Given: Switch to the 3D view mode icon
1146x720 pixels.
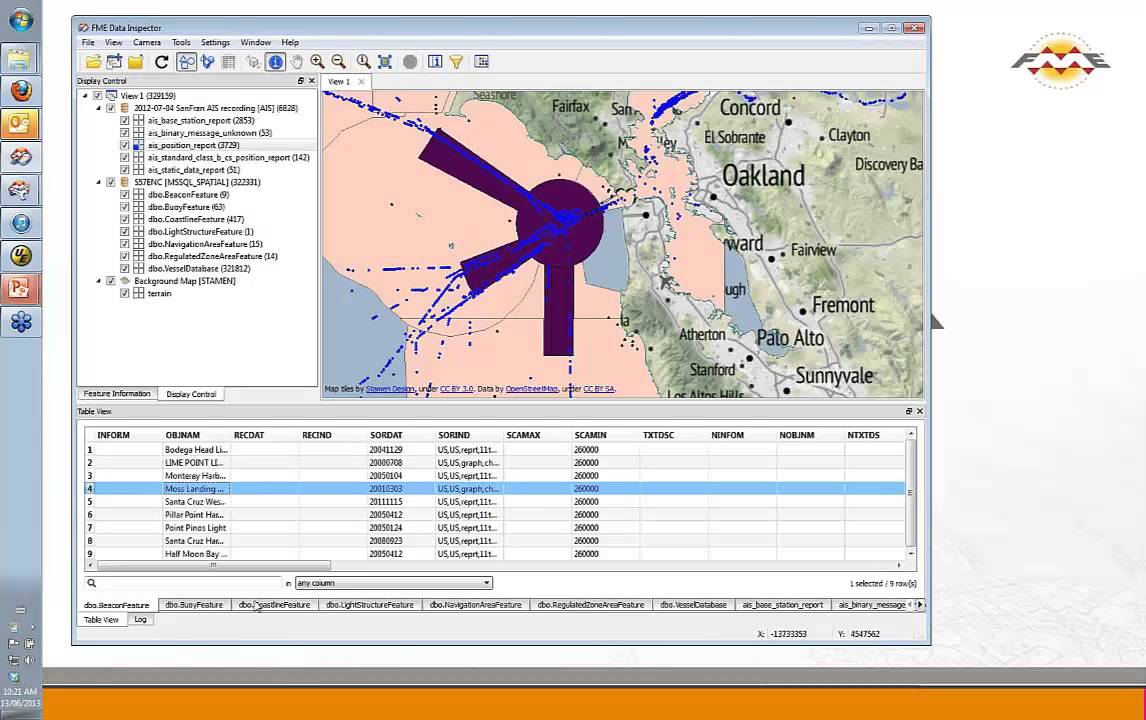Looking at the screenshot, I should click(x=208, y=62).
